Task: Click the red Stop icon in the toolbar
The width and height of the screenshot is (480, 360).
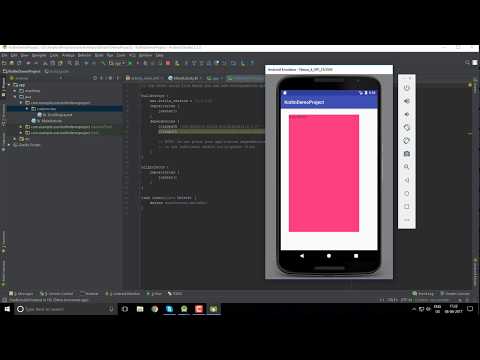Action: point(168,63)
